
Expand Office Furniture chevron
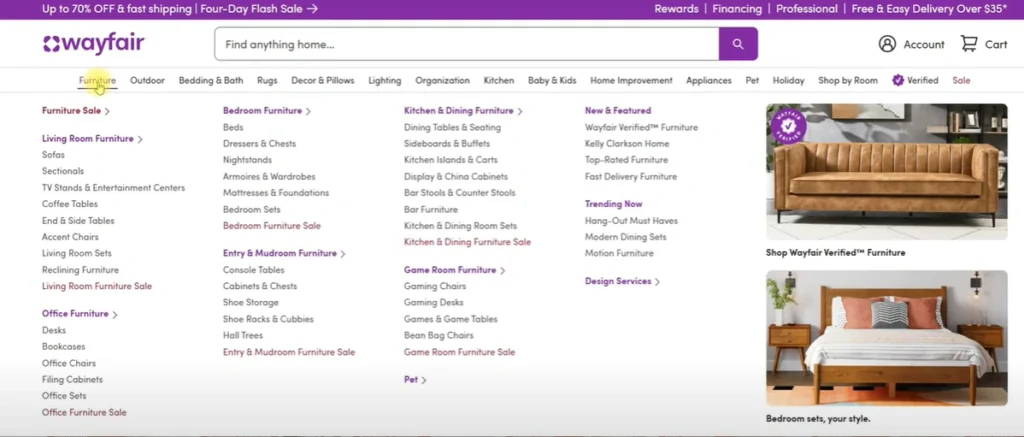pyautogui.click(x=115, y=314)
